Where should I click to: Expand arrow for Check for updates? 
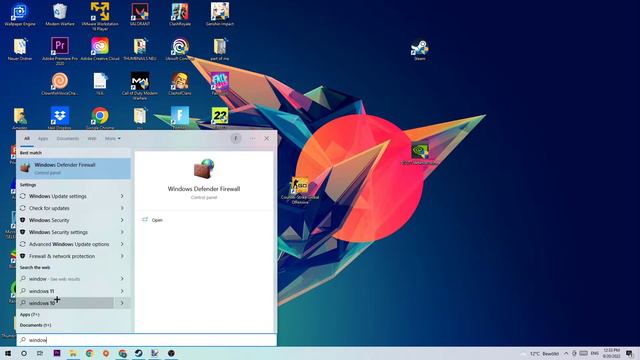click(122, 208)
